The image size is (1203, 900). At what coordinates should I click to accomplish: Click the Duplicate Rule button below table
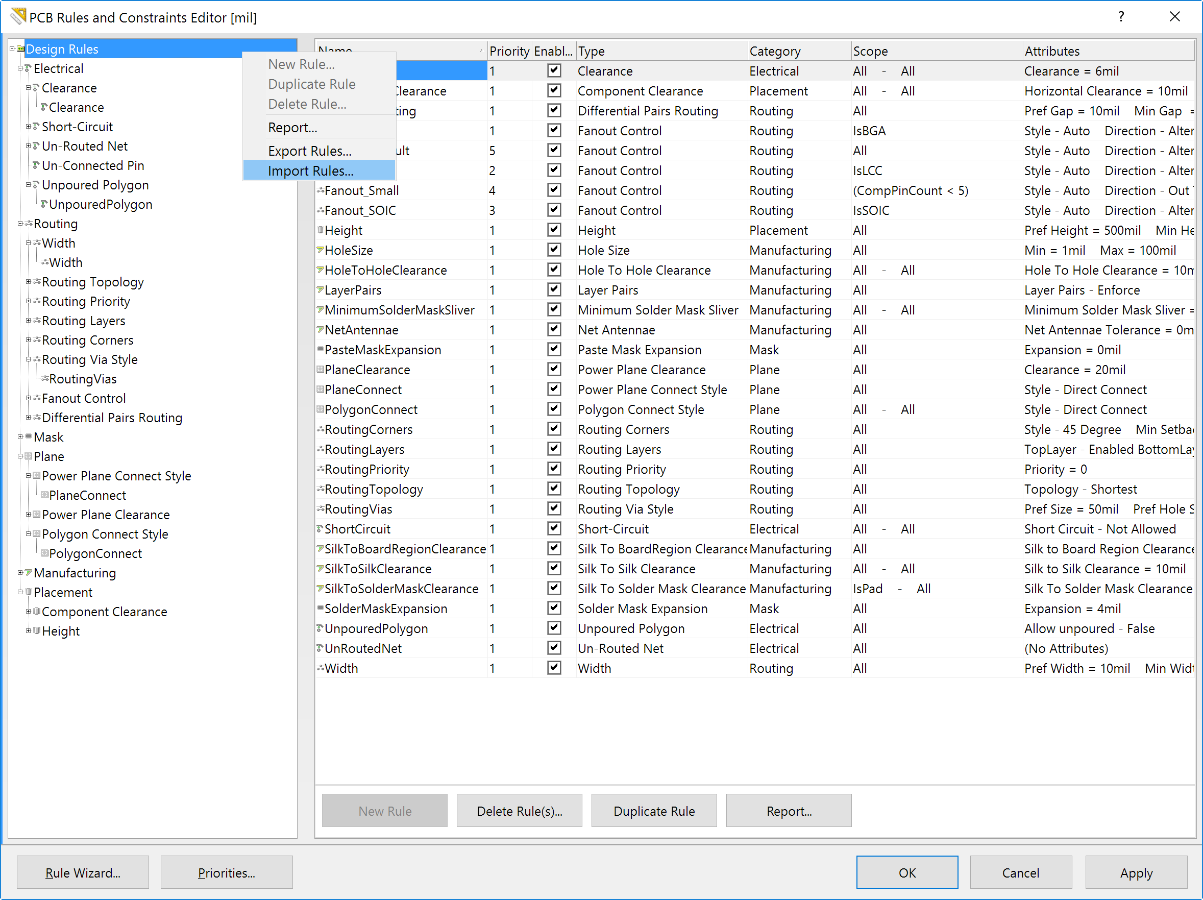tap(654, 811)
